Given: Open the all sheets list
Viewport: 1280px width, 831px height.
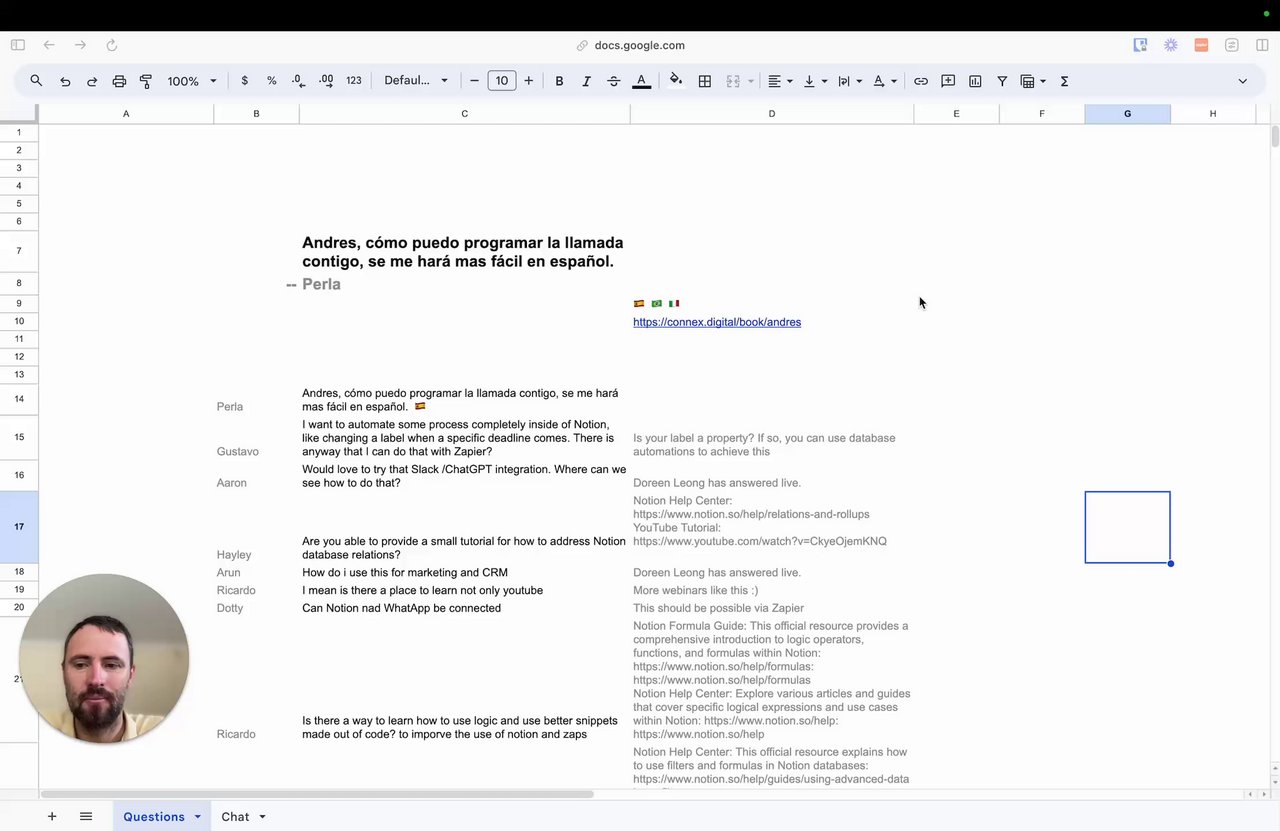Looking at the screenshot, I should coord(86,817).
